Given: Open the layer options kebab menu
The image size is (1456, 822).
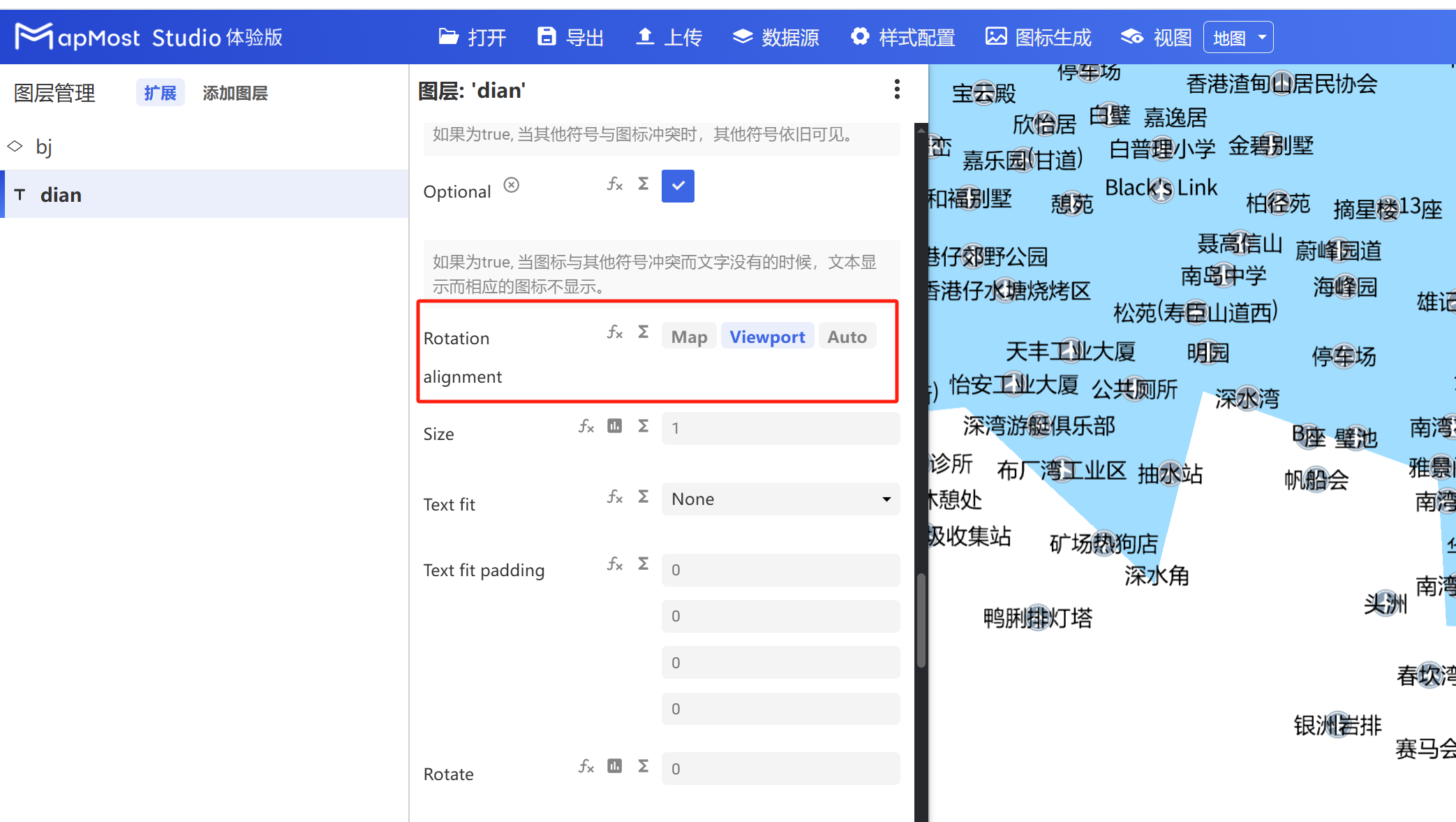Looking at the screenshot, I should click(897, 89).
